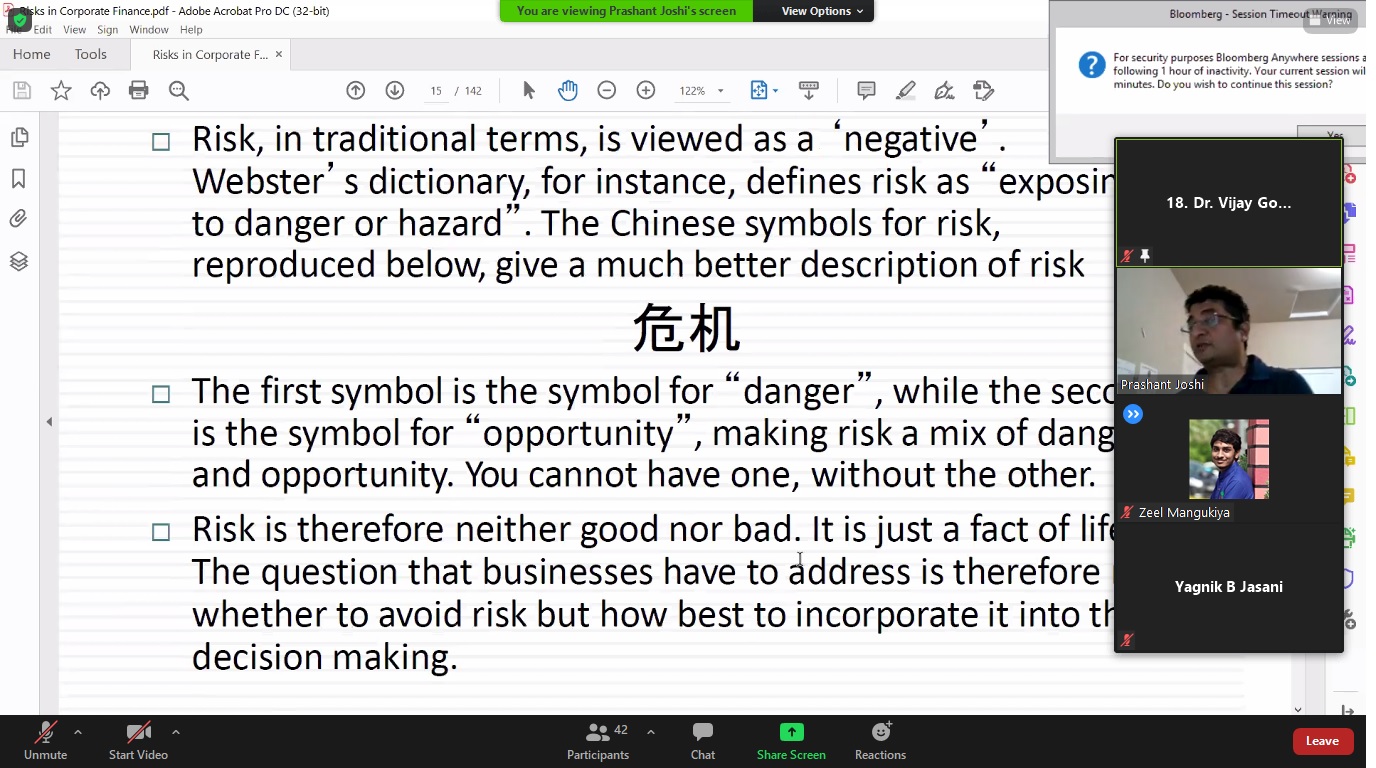Click Yes in Bloomberg timeout dialog

pos(1335,136)
